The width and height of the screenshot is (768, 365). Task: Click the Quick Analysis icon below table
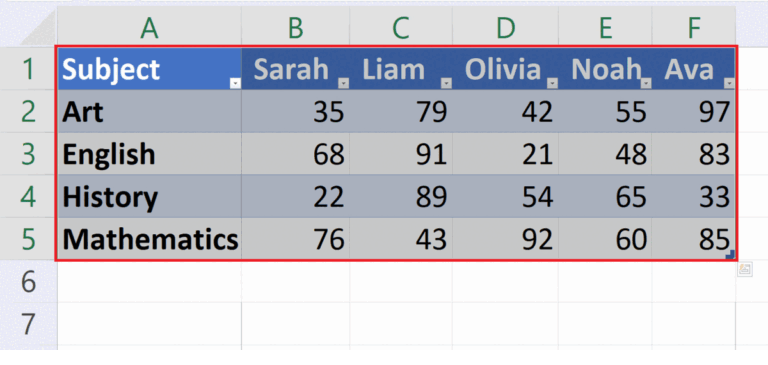(744, 269)
